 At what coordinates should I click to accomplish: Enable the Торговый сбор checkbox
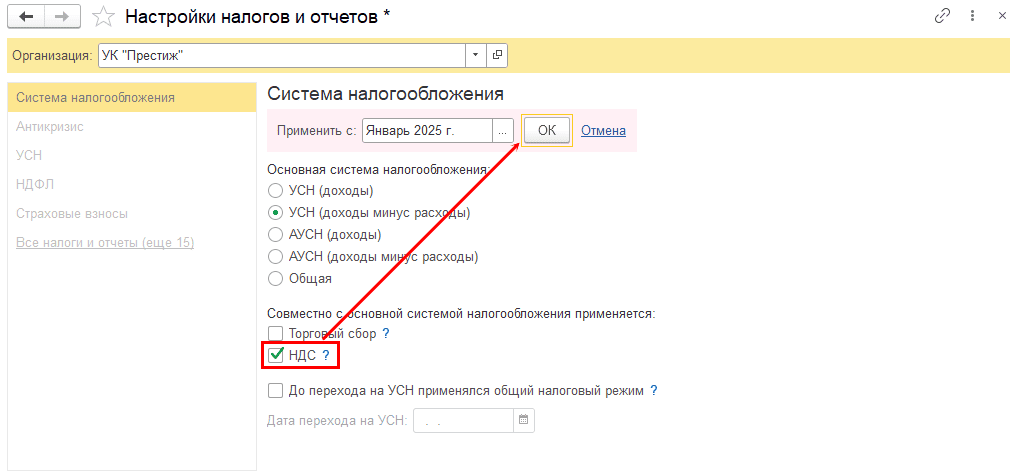276,333
